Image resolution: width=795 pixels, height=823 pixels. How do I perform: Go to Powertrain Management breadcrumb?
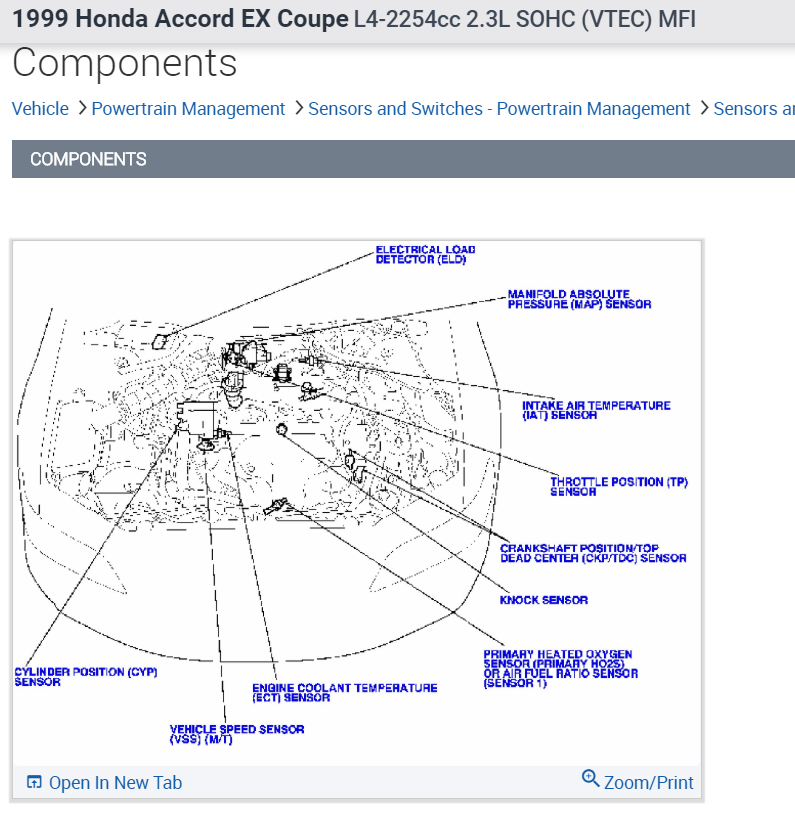pos(188,109)
